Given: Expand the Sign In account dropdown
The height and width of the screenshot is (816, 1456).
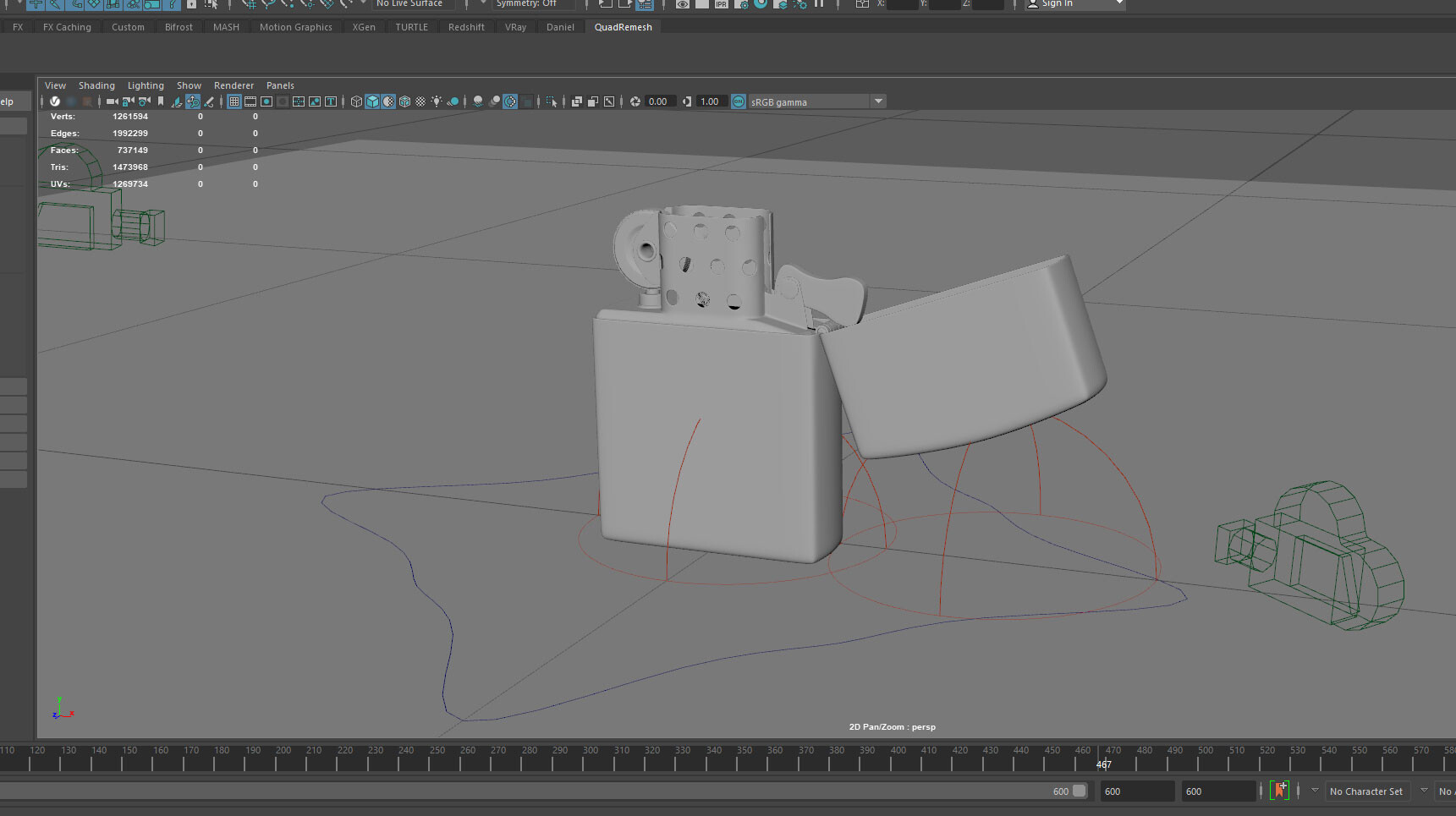Looking at the screenshot, I should [1117, 4].
